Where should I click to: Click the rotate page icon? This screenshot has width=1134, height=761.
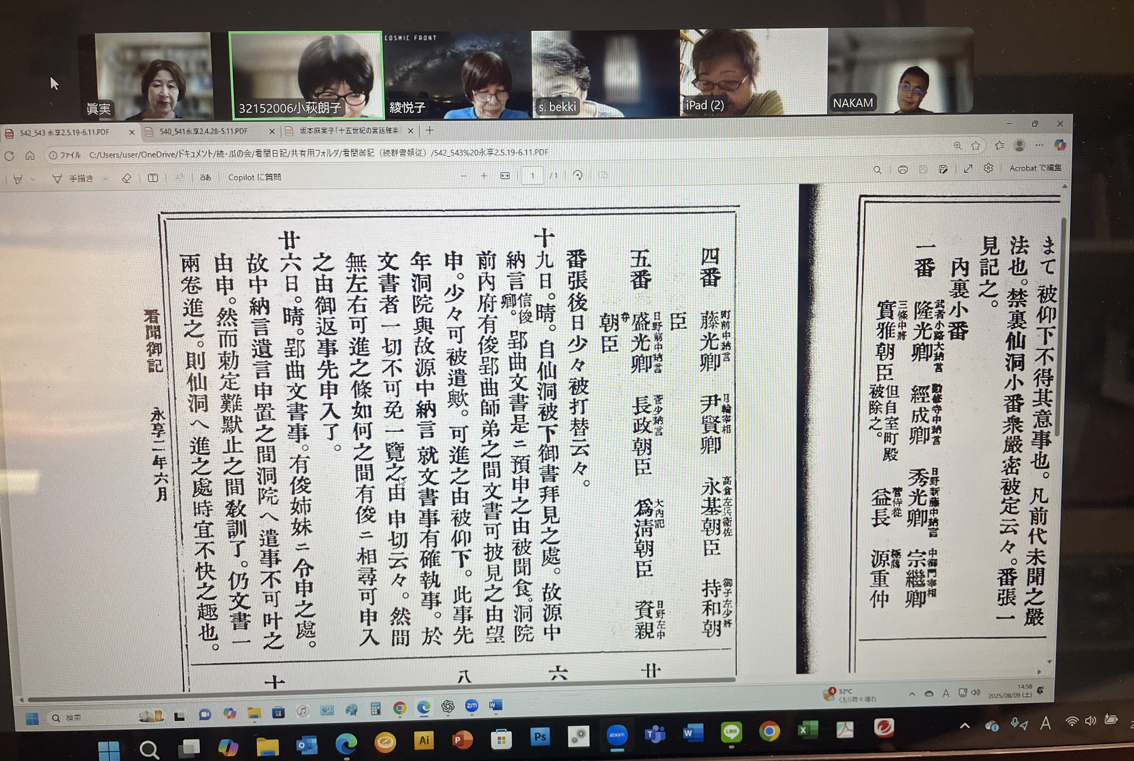(x=577, y=176)
